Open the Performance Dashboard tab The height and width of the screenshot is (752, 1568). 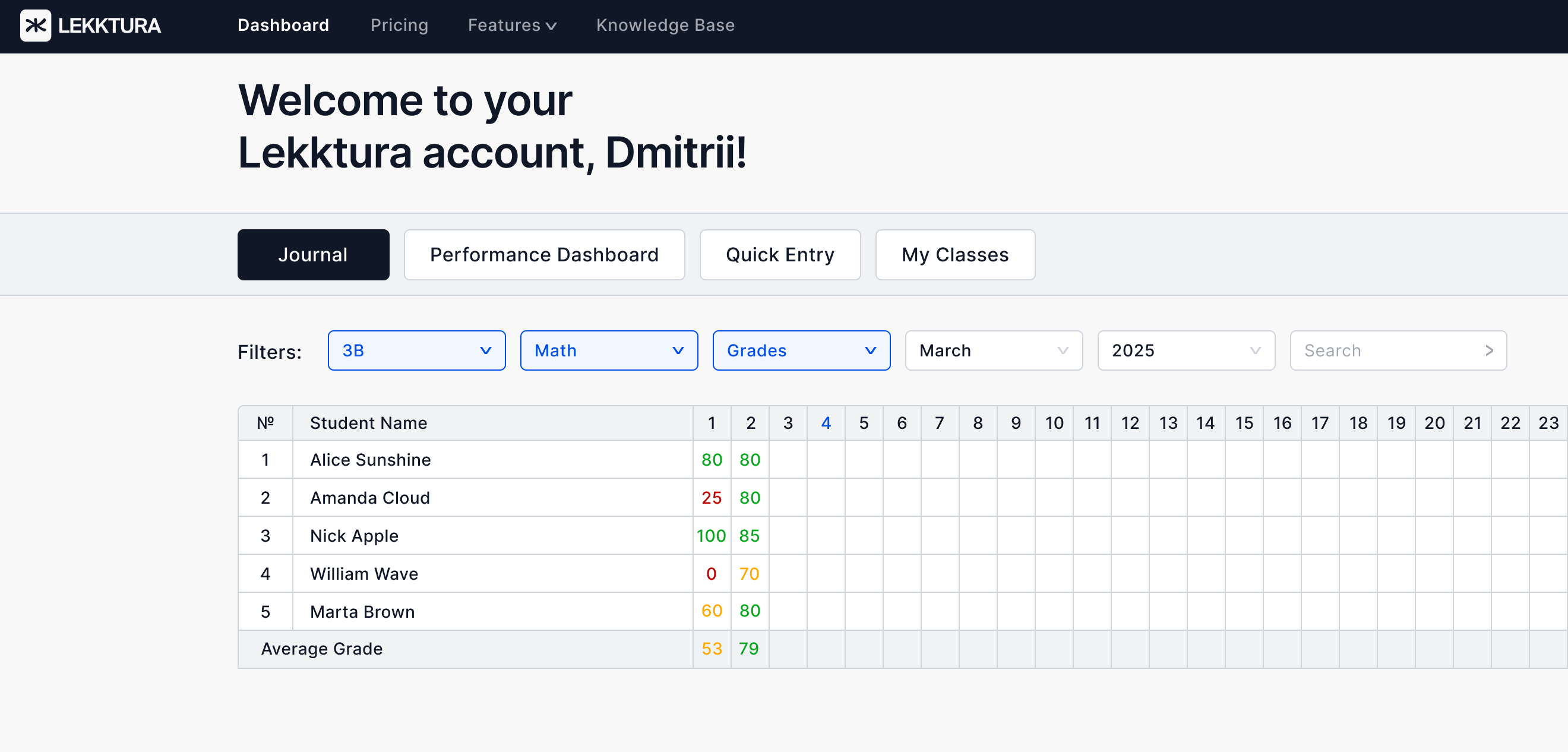coord(544,254)
